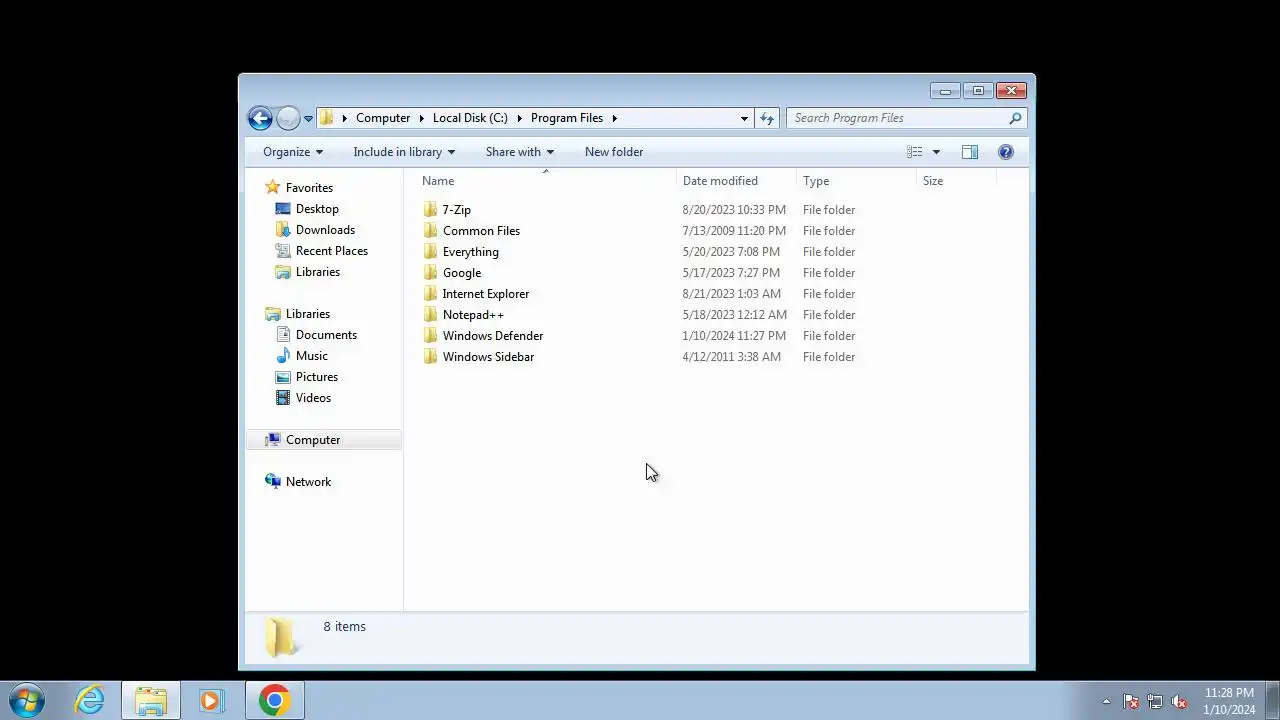Click the network tray icon

click(x=1155, y=702)
